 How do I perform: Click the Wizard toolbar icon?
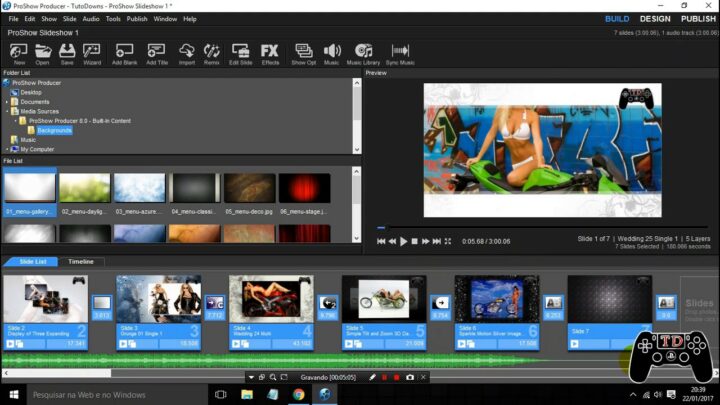click(92, 53)
